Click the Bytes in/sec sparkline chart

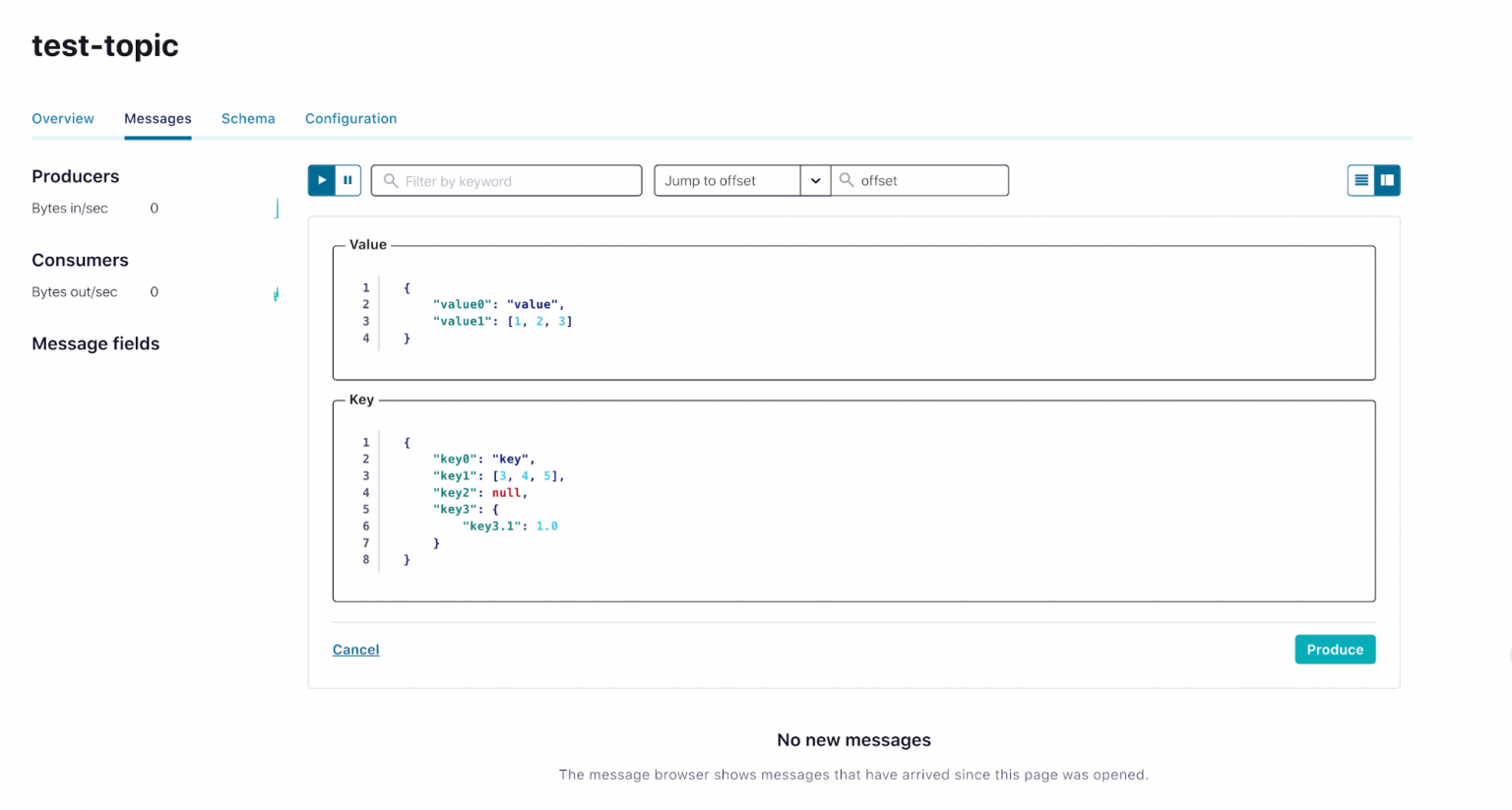(277, 209)
